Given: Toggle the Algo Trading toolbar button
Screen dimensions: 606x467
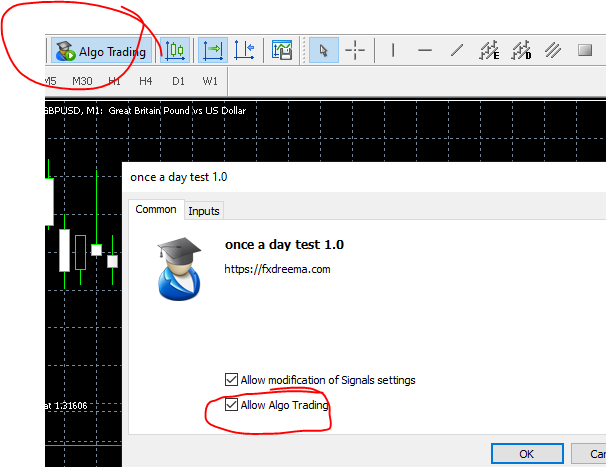Looking at the screenshot, I should (101, 51).
